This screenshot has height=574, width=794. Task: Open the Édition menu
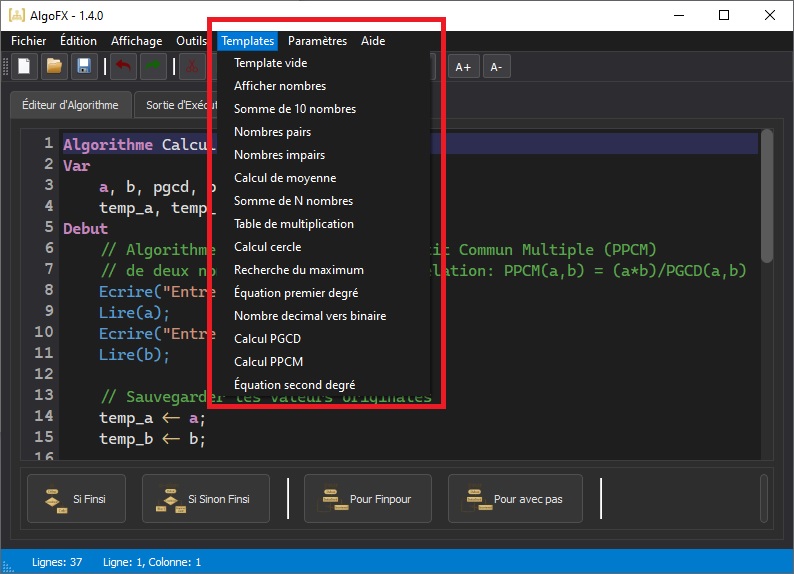point(78,41)
